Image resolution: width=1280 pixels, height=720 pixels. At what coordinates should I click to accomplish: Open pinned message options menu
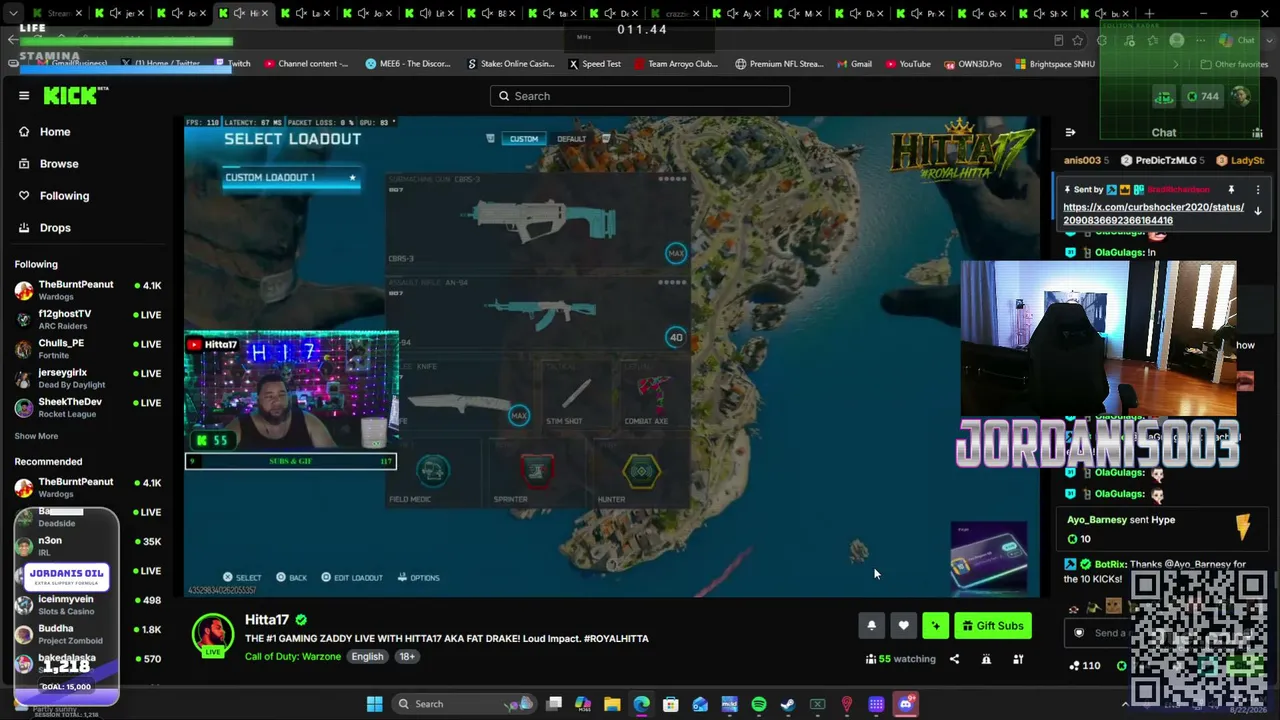tap(1258, 190)
